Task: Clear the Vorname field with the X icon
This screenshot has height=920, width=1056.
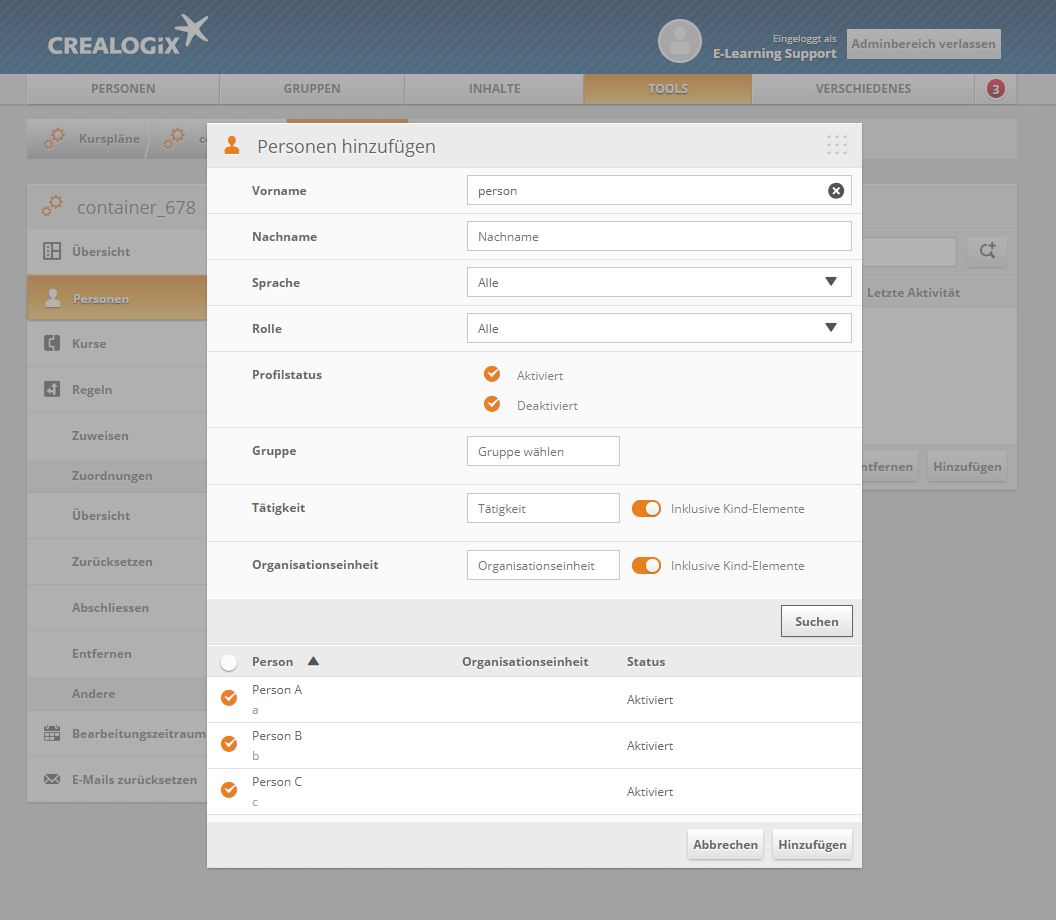Action: coord(835,191)
